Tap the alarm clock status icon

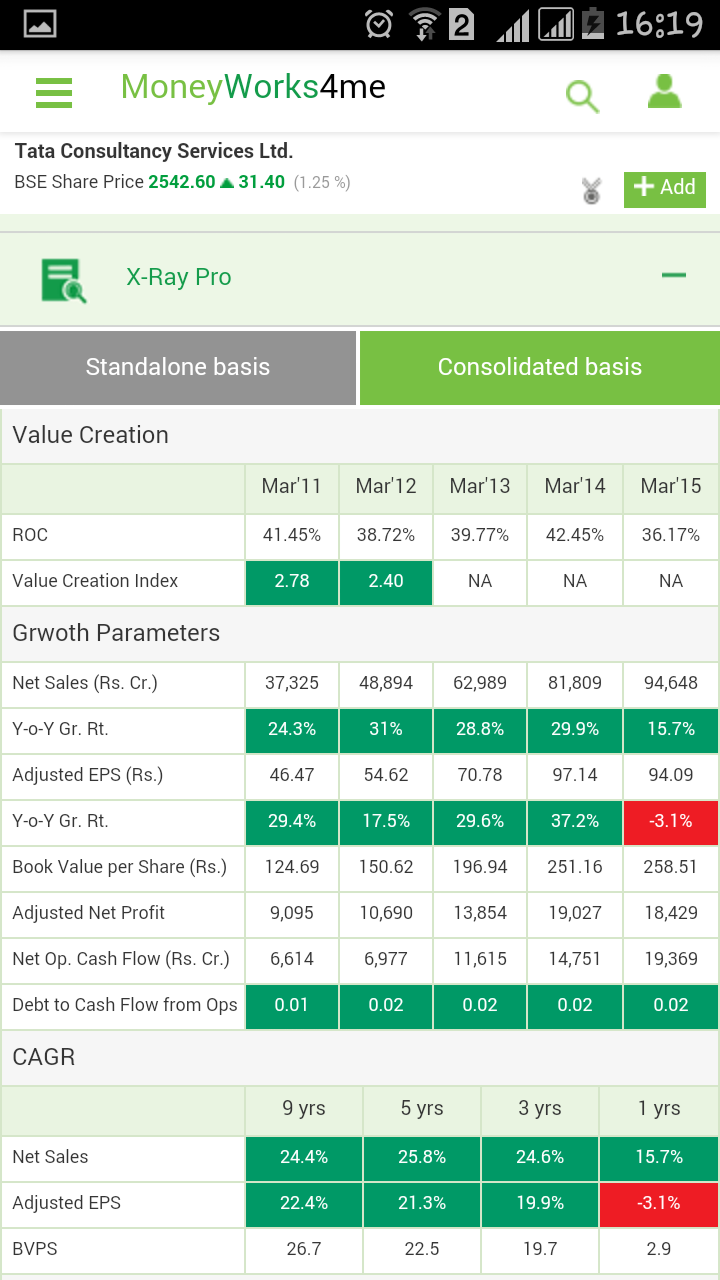pyautogui.click(x=379, y=24)
